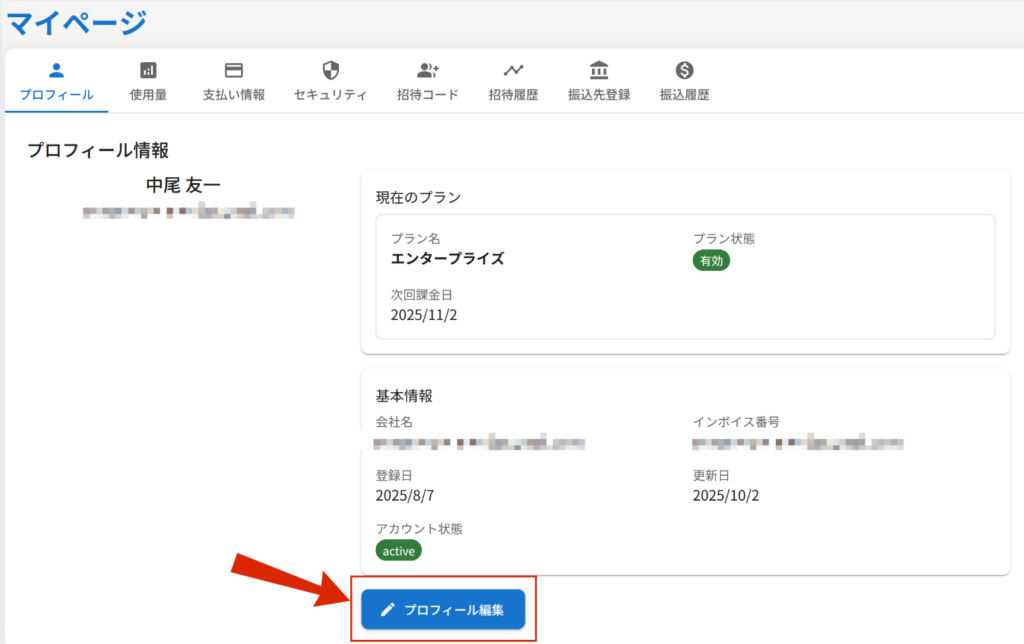Click the user name 中尾 友一
The width and height of the screenshot is (1024, 644).
183,185
